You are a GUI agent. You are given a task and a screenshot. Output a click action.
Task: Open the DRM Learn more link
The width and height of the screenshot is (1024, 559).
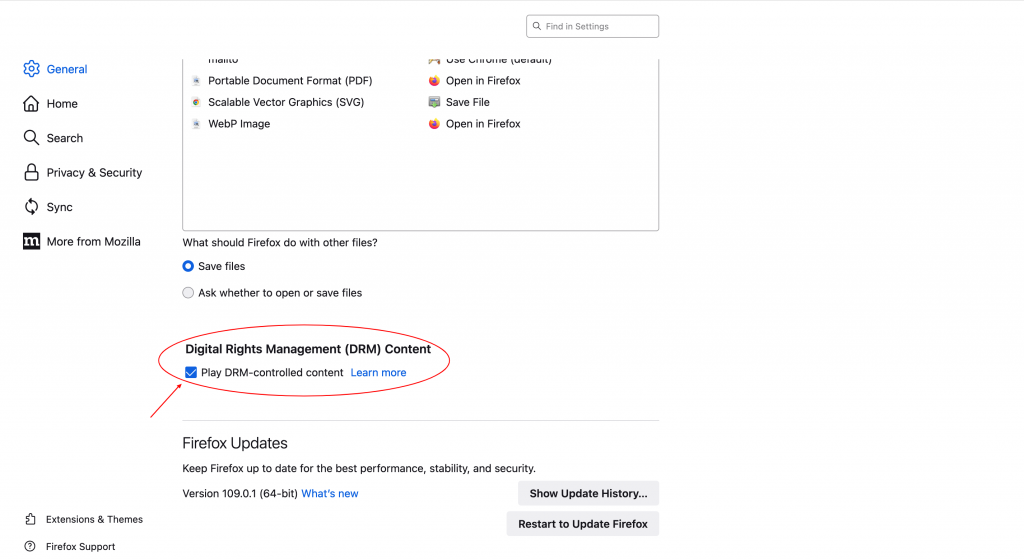click(x=378, y=373)
